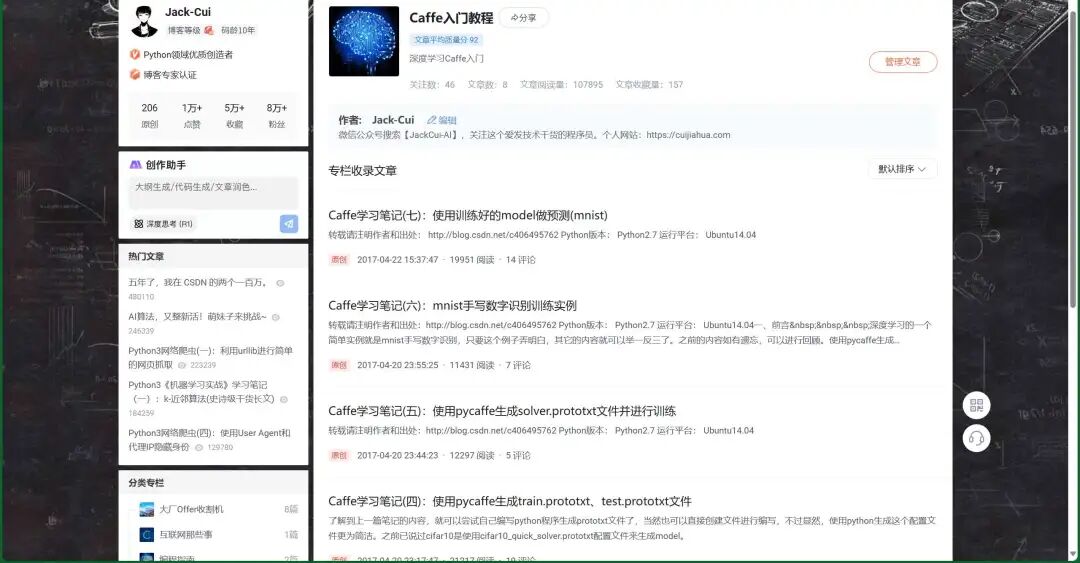Click the 分享 share button

(x=523, y=18)
